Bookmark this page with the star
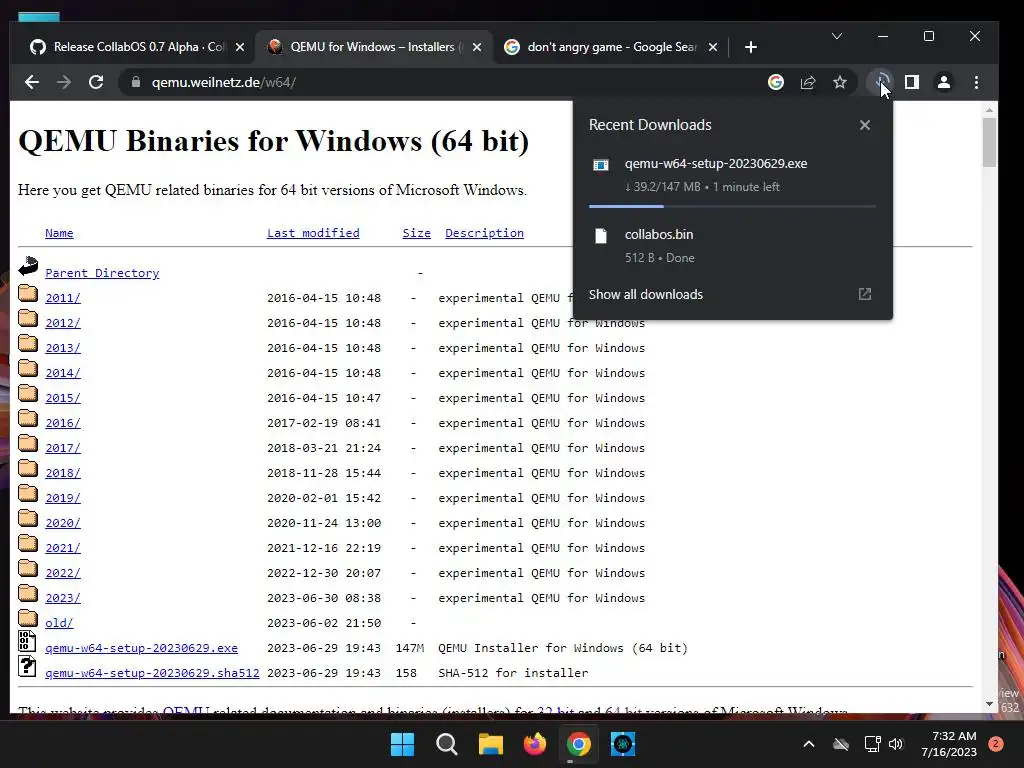 pyautogui.click(x=840, y=82)
